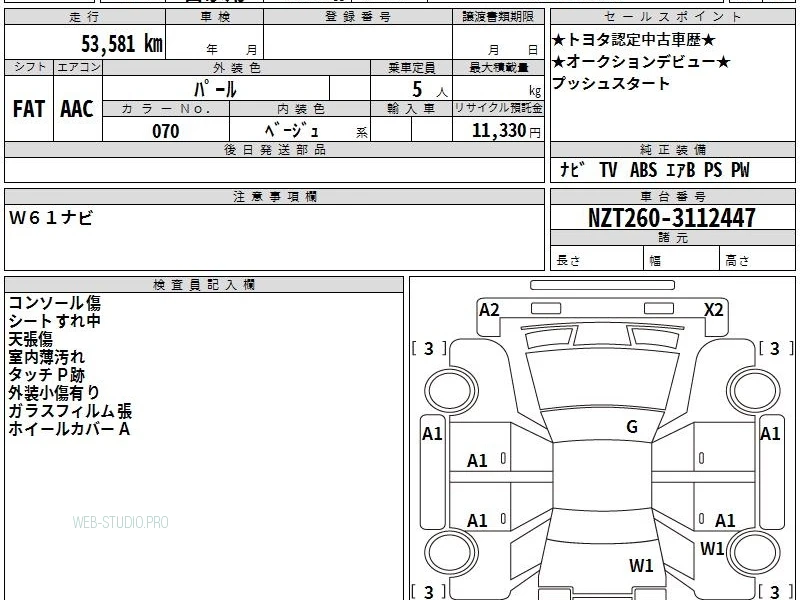Click inspector note ガラスフィルム張

click(70, 411)
